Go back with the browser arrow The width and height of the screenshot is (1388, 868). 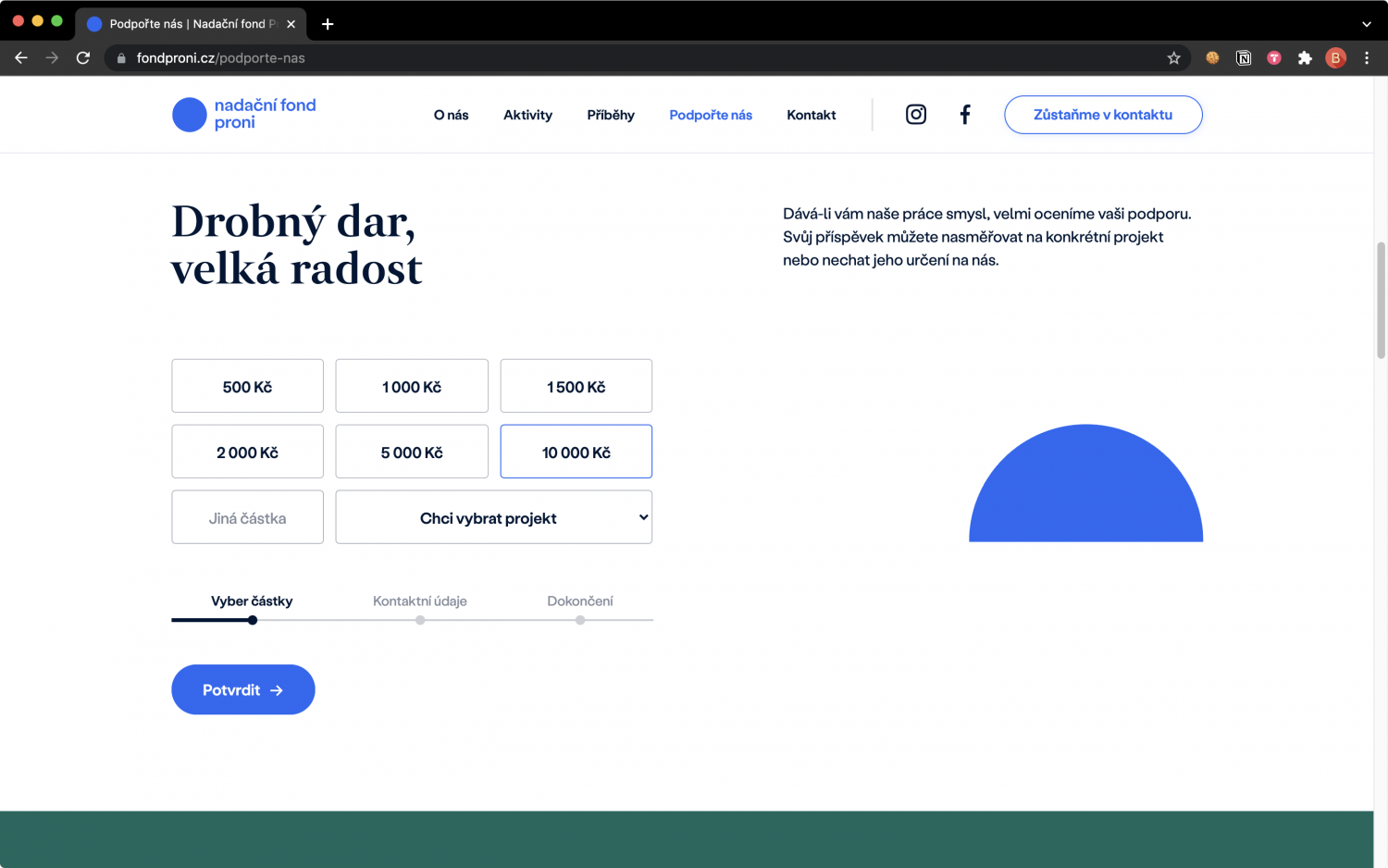pyautogui.click(x=21, y=58)
